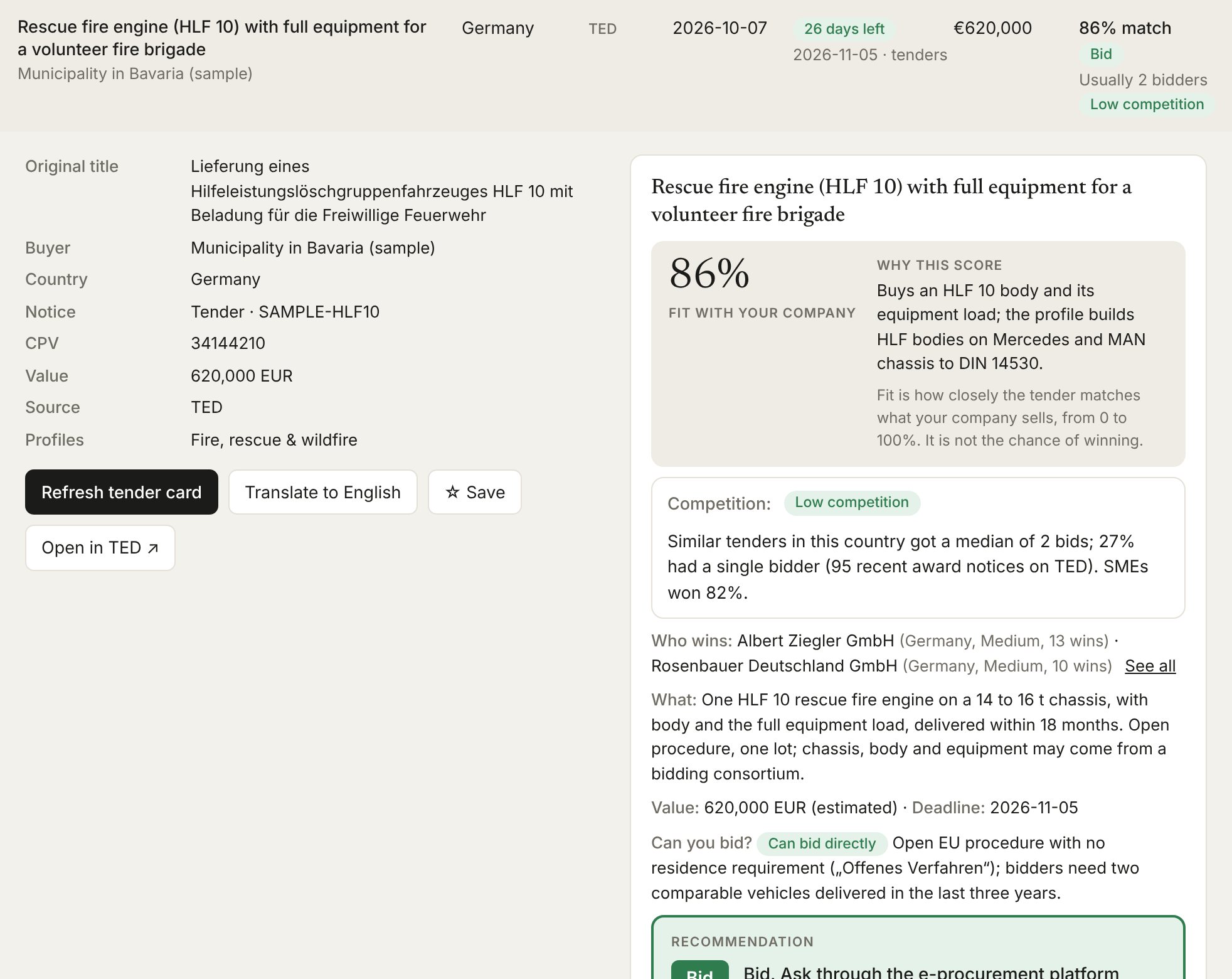
Task: Click the green Bid label in Recommendation
Action: click(699, 971)
